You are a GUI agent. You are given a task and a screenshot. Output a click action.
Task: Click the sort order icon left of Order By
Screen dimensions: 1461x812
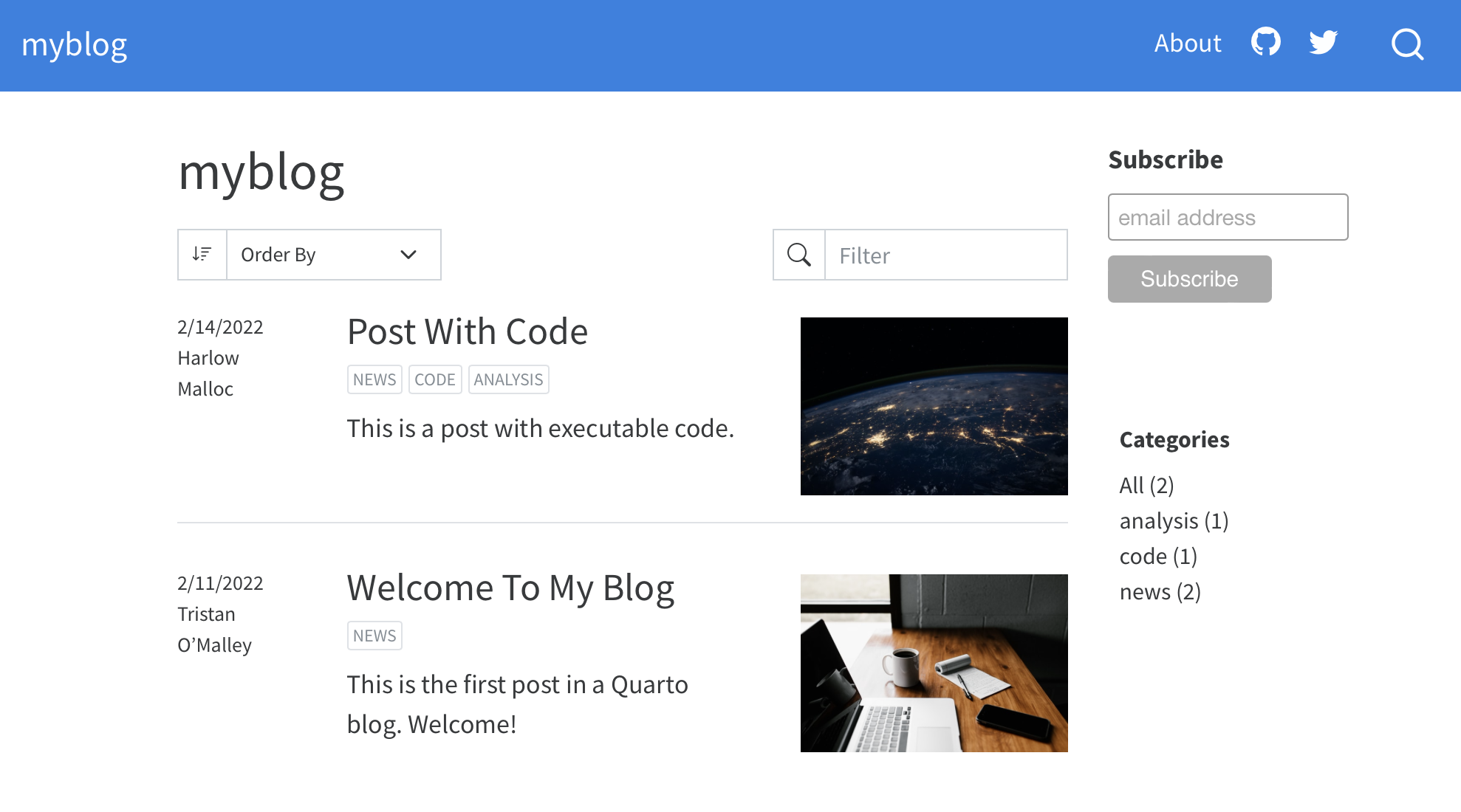click(202, 255)
